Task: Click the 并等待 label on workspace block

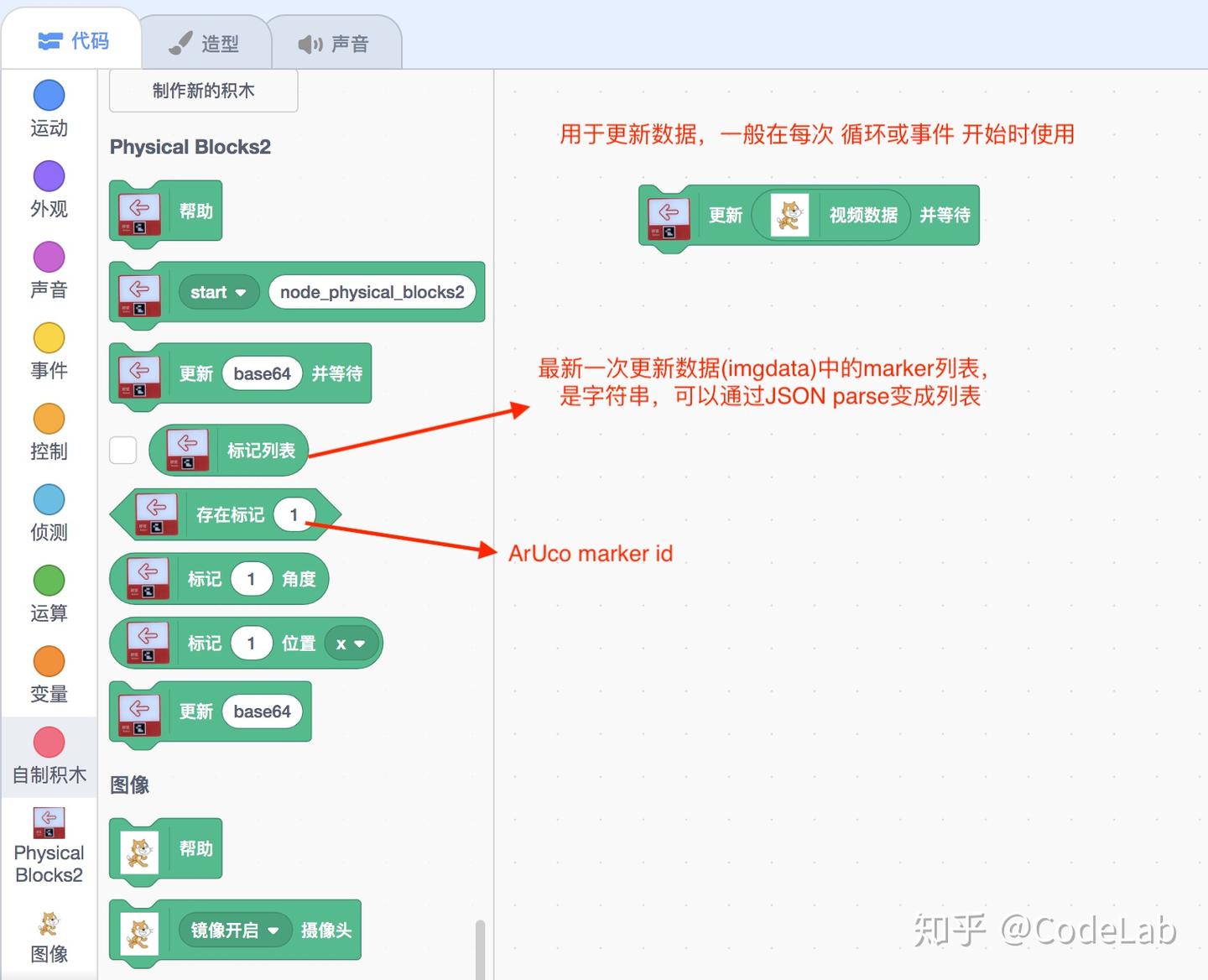Action: pyautogui.click(x=945, y=216)
